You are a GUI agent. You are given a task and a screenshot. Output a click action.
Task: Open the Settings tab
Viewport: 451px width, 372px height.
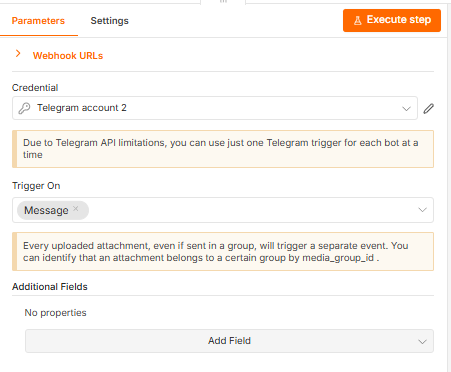coord(109,21)
